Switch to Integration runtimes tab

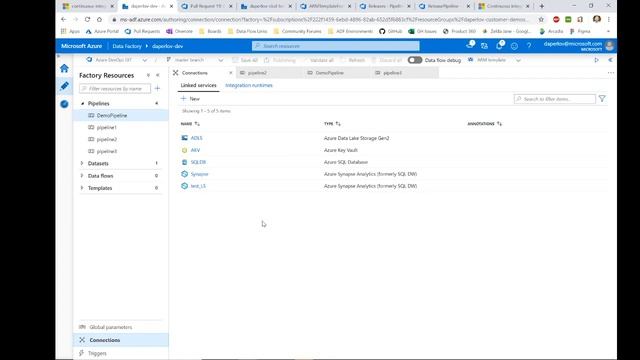(x=249, y=85)
